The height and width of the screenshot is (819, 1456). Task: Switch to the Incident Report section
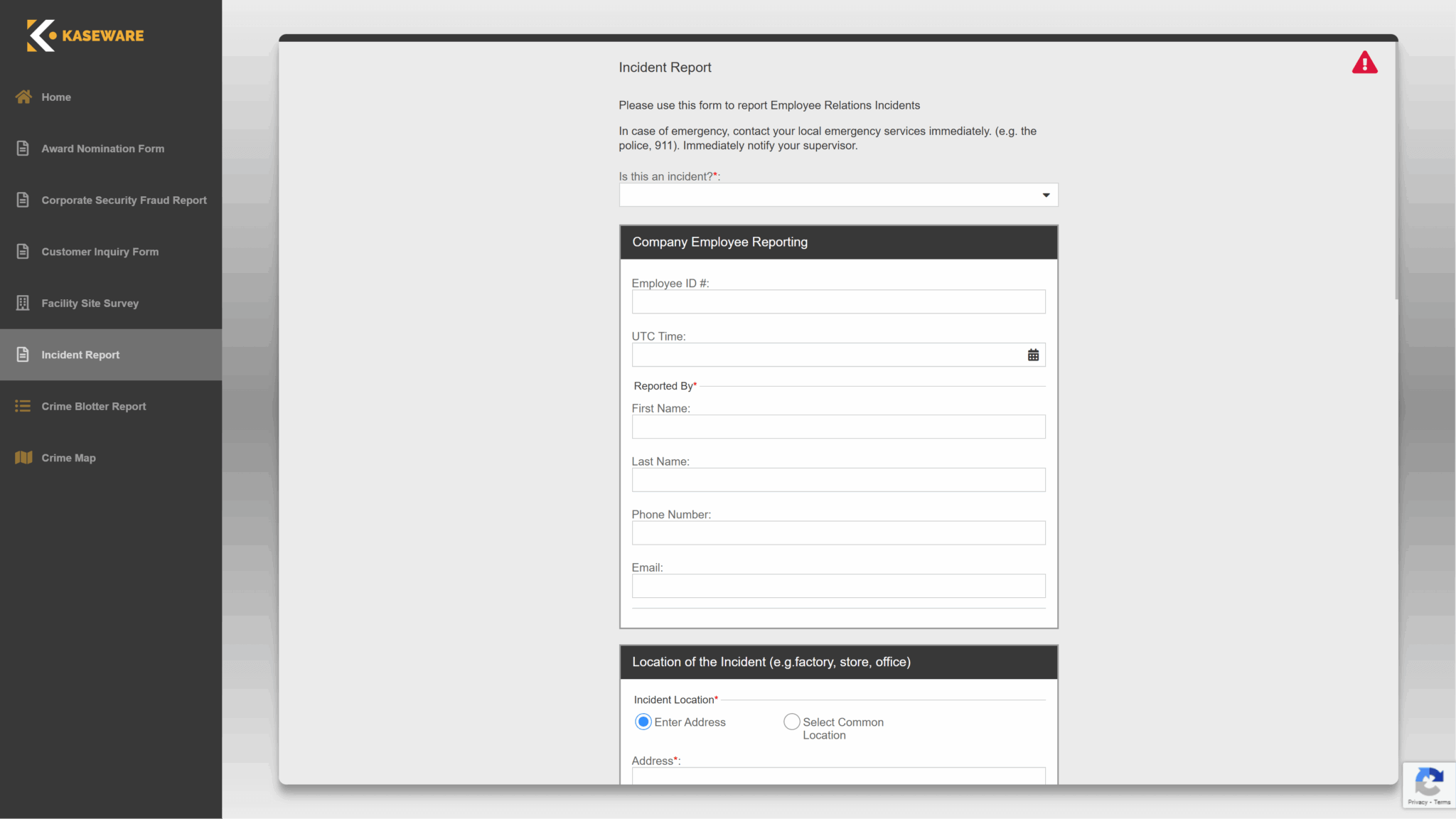[80, 354]
